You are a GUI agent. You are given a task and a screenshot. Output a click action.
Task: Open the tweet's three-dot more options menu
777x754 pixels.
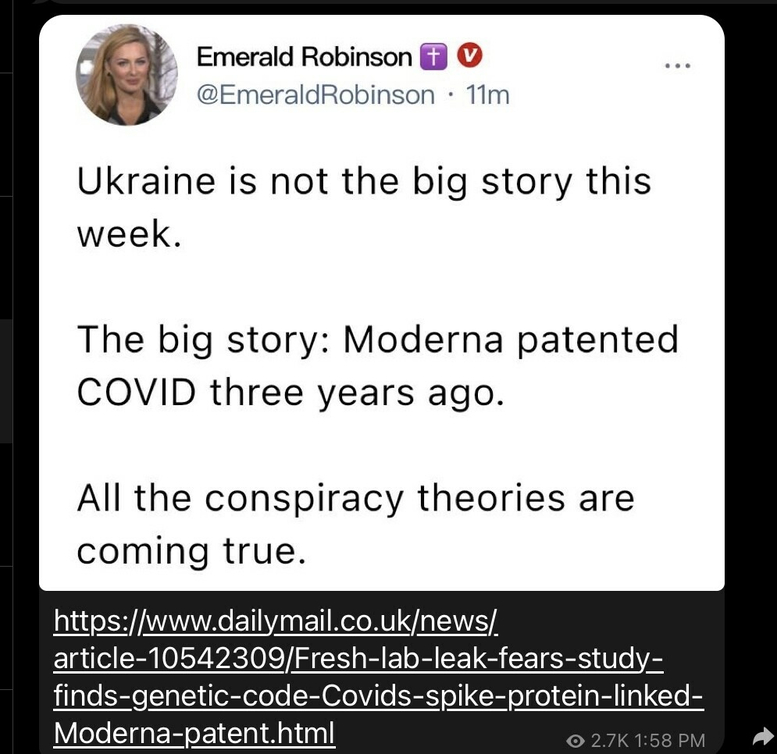coord(677,65)
